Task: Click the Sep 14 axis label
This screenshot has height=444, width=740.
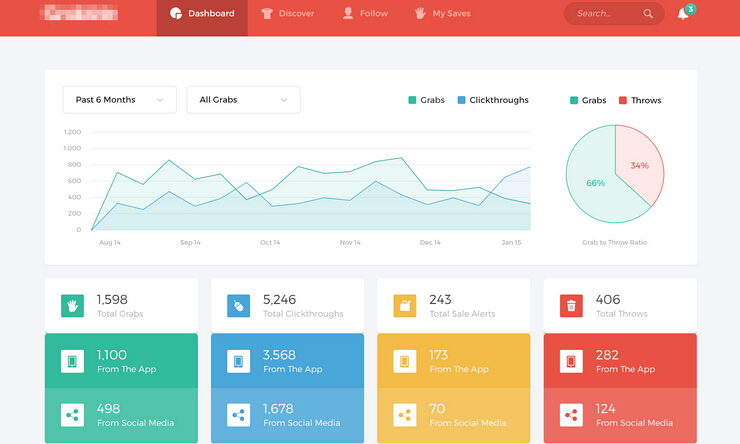Action: pyautogui.click(x=190, y=243)
